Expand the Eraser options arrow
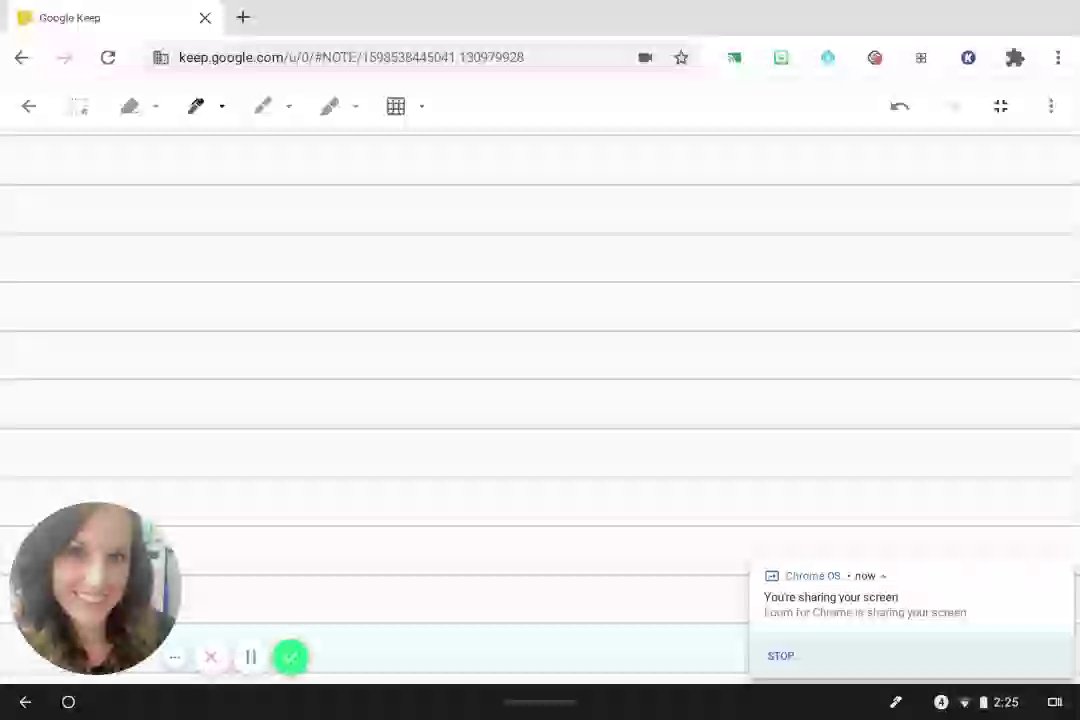The image size is (1080, 720). coord(156,106)
